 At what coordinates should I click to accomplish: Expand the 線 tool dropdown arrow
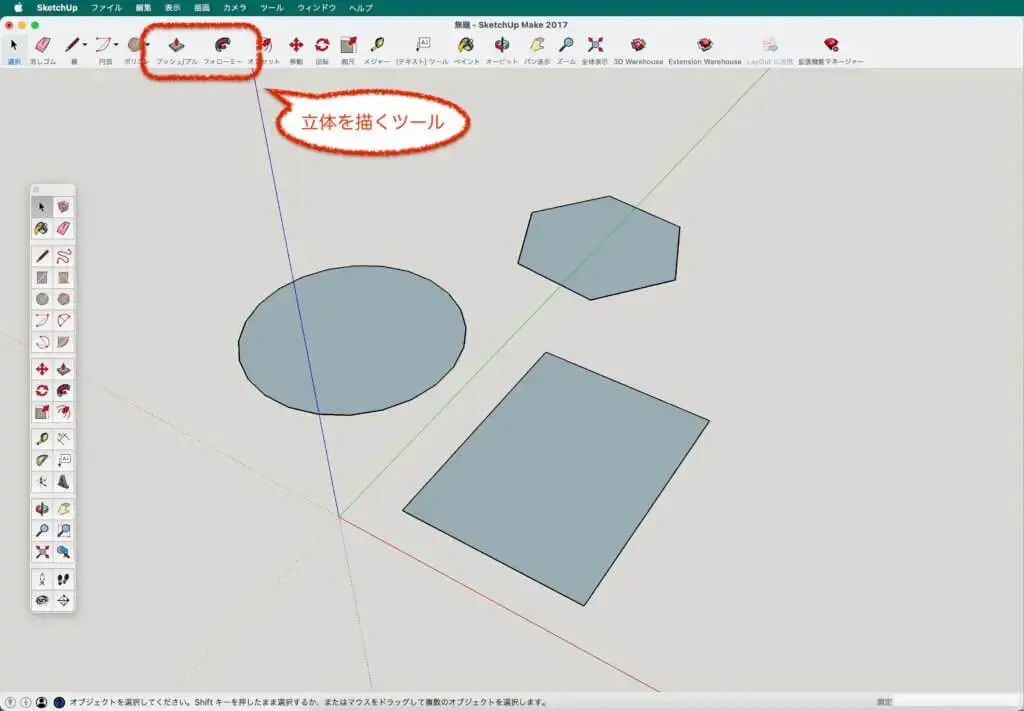click(85, 45)
